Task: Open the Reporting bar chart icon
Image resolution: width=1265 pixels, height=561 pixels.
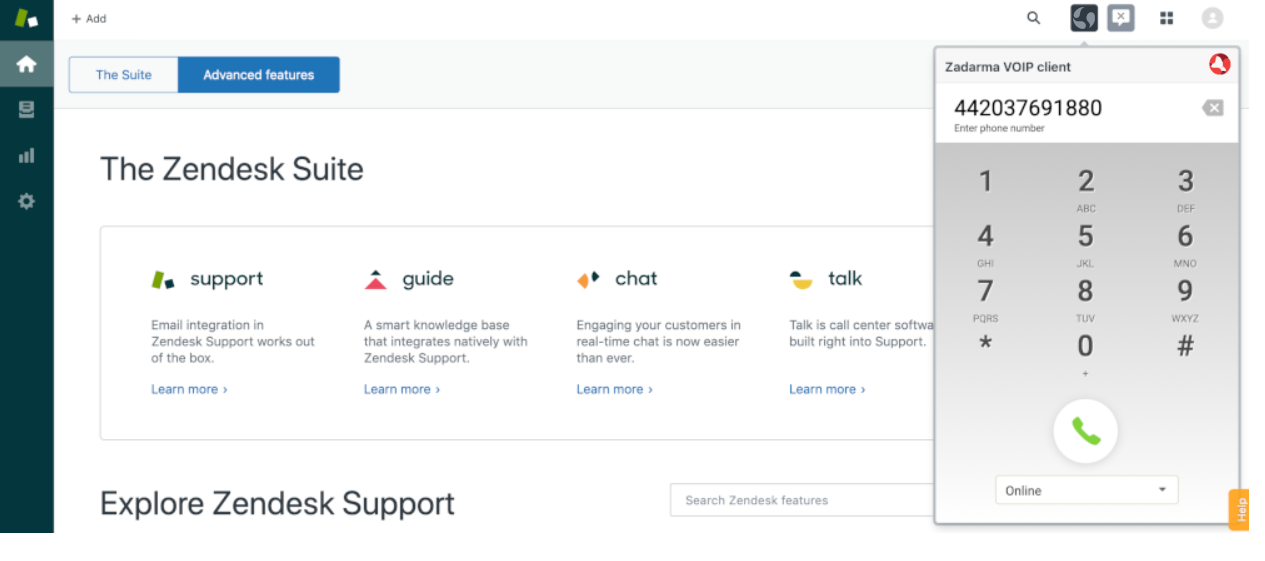Action: click(x=26, y=155)
